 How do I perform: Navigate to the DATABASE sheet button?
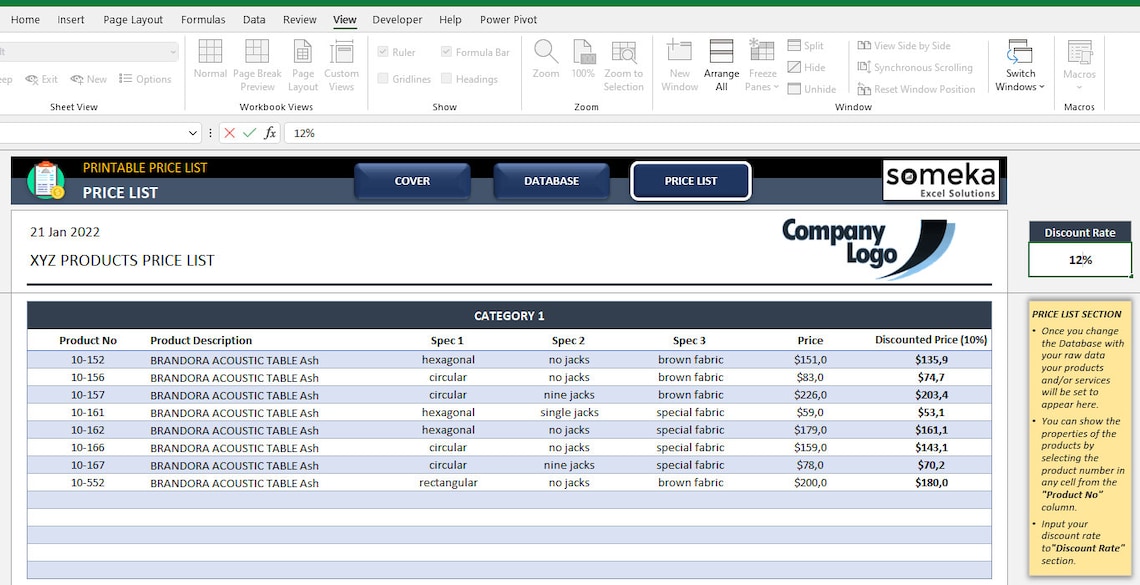pos(551,181)
